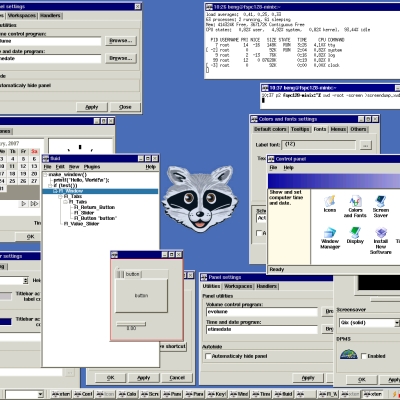Click the grey titlebar label color swatch
This screenshot has width=400, height=400.
(x=6, y=296)
